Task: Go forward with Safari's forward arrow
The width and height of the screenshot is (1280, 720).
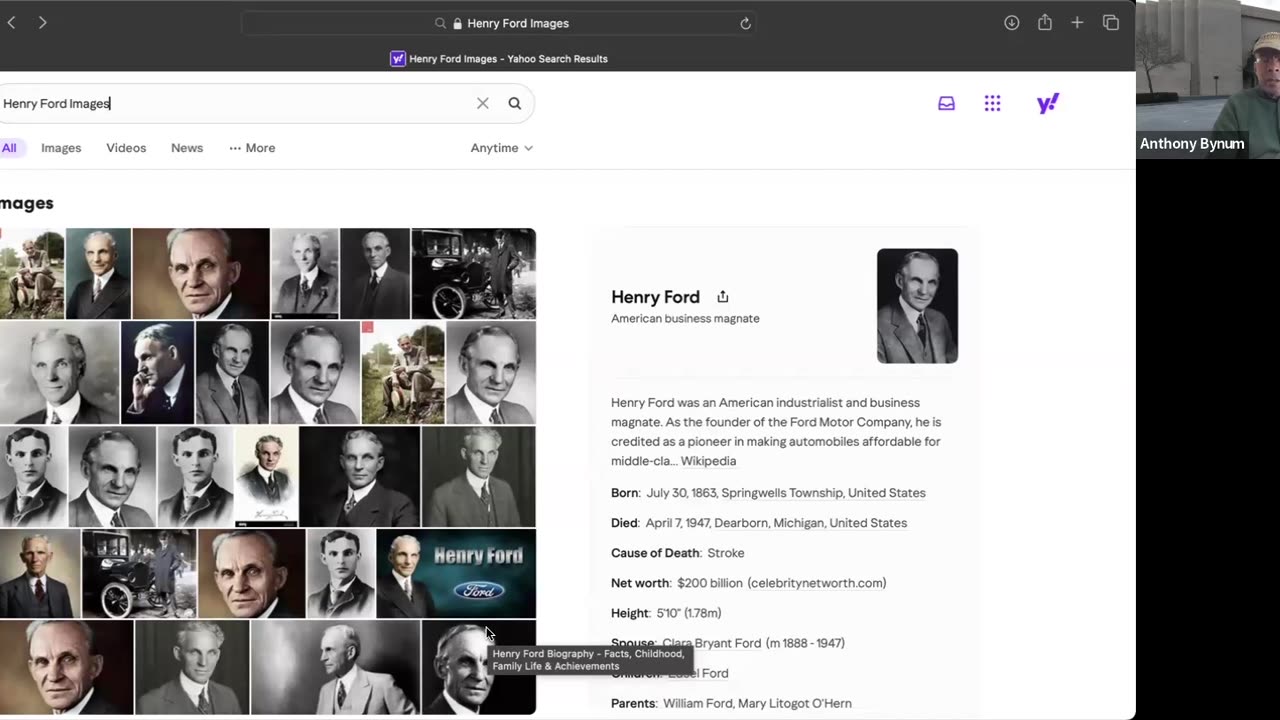Action: (42, 22)
